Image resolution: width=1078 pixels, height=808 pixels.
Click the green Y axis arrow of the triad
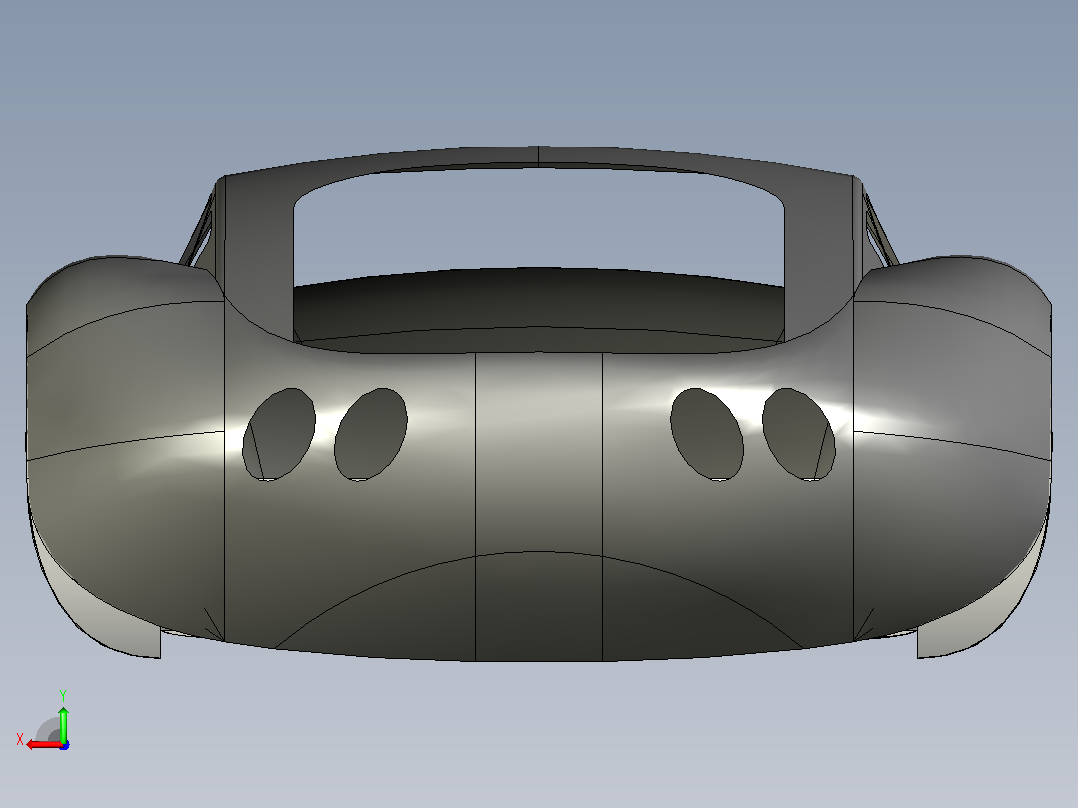[x=63, y=723]
